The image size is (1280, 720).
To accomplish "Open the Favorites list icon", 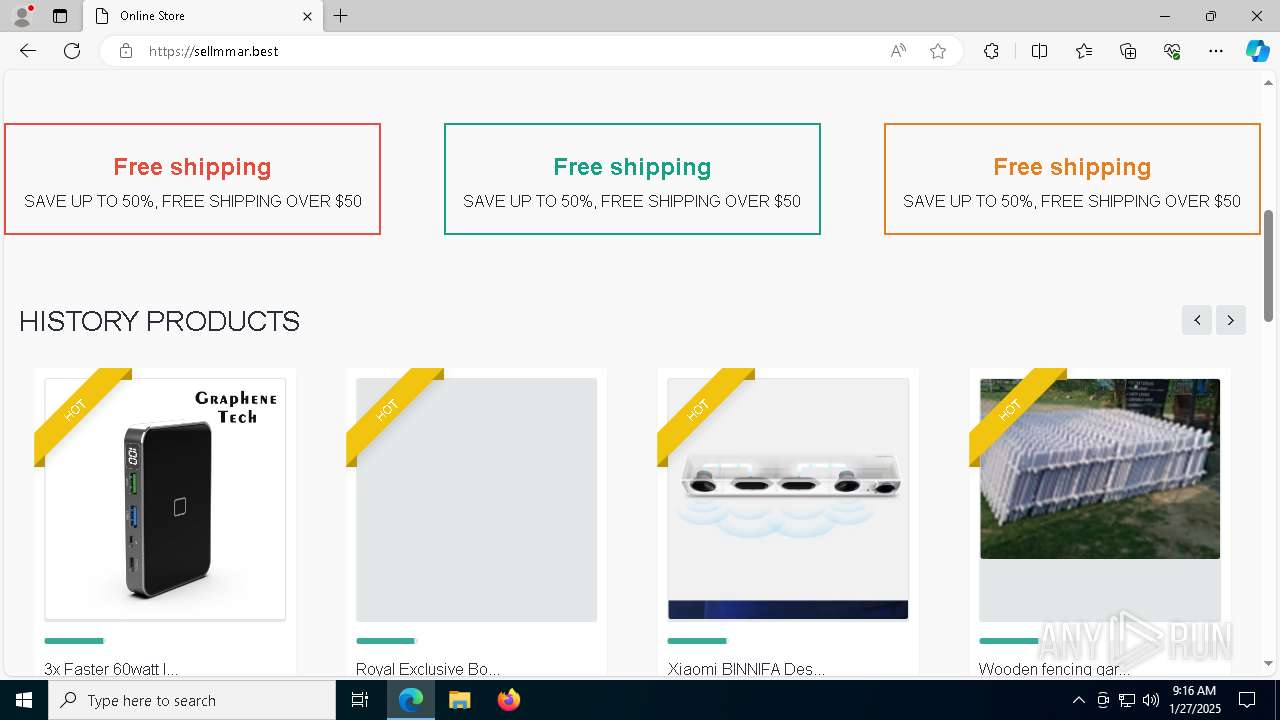I will click(x=1084, y=51).
